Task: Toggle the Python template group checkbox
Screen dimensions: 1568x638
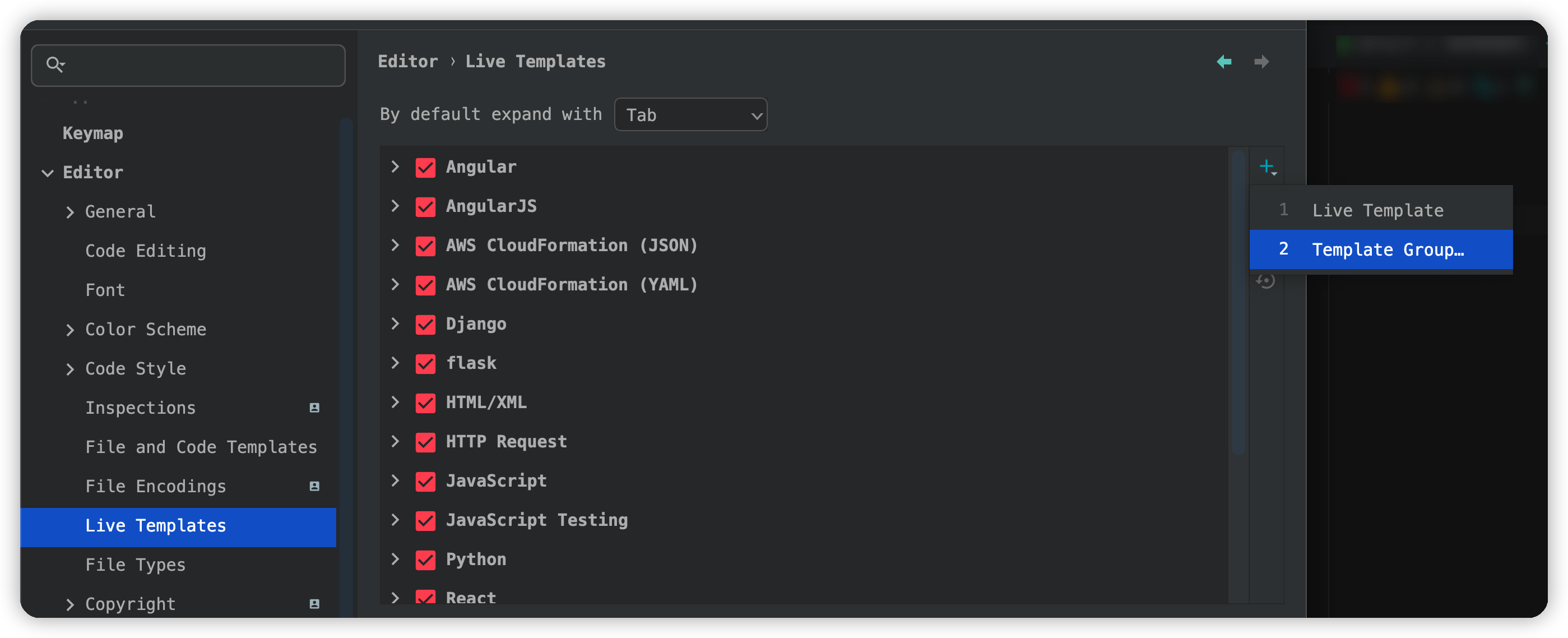Action: pyautogui.click(x=425, y=560)
